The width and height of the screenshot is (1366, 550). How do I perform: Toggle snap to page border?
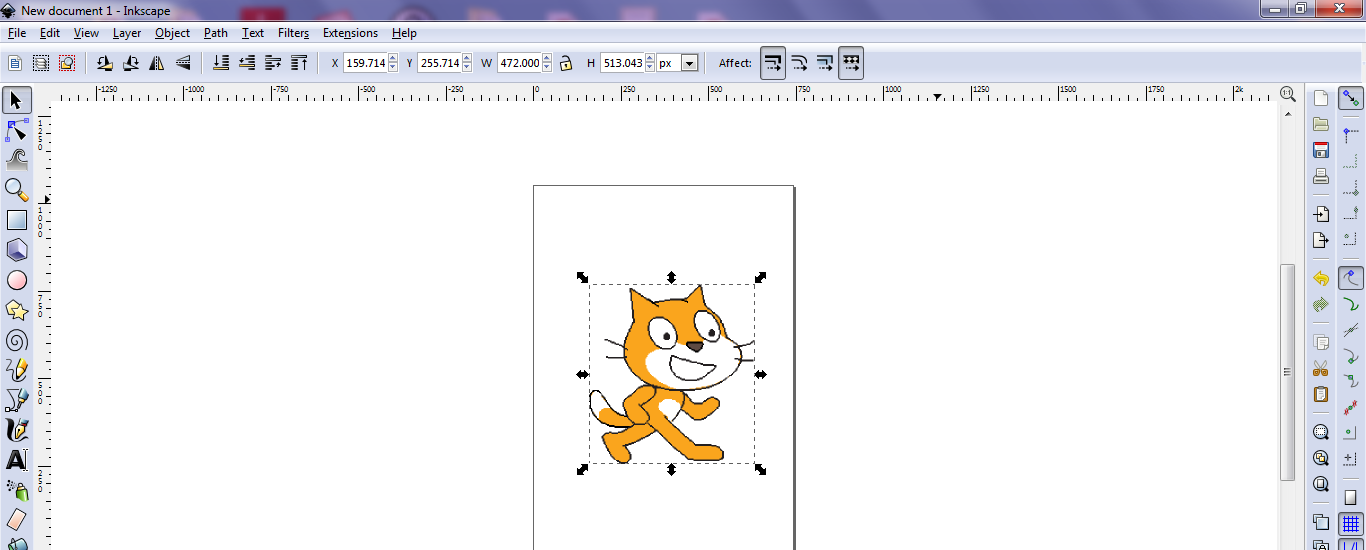tap(1351, 498)
